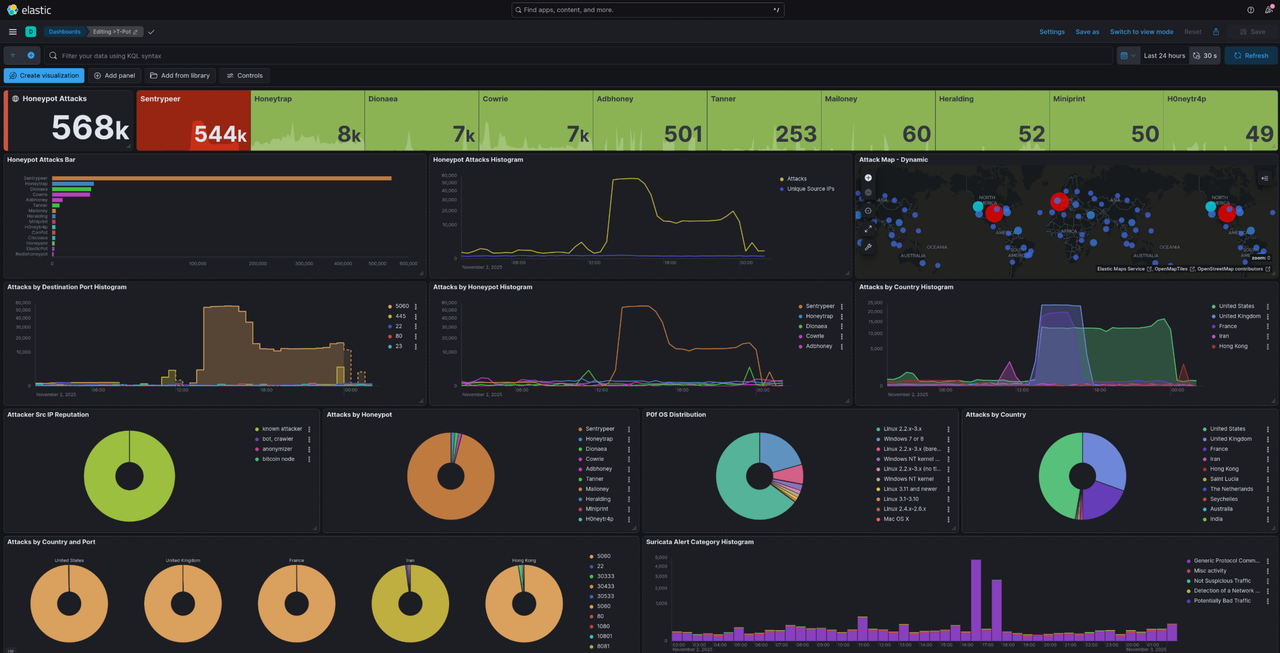This screenshot has width=1280, height=653.
Task: Click the map full screen arrows icon
Action: coord(868,228)
